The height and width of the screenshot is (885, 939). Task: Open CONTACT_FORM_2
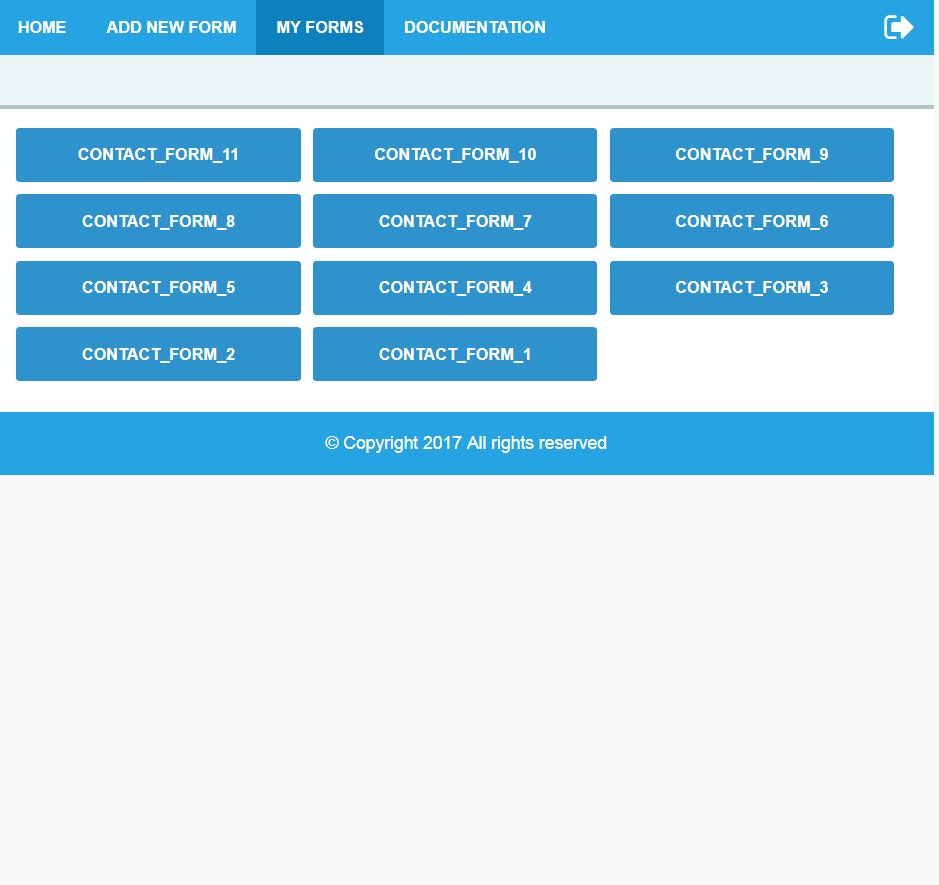[158, 354]
